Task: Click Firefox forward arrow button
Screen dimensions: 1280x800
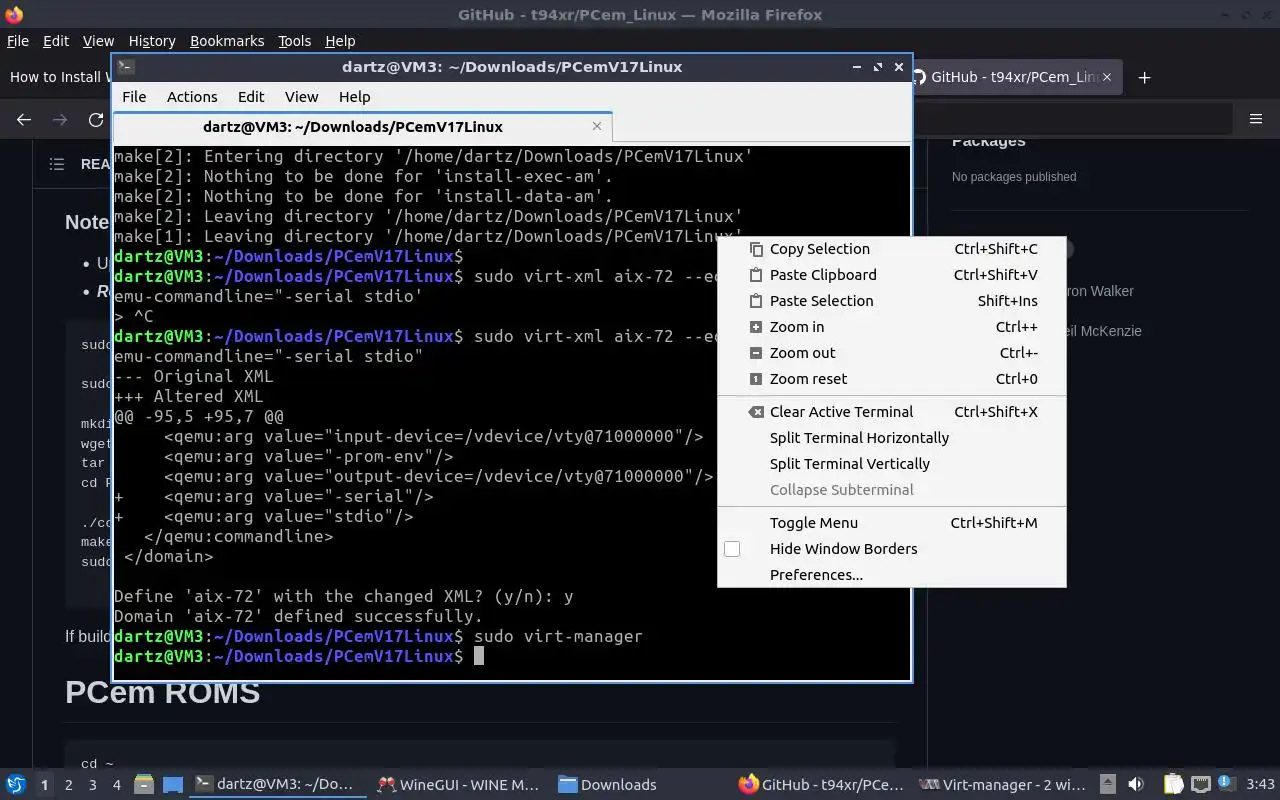Action: click(x=60, y=119)
